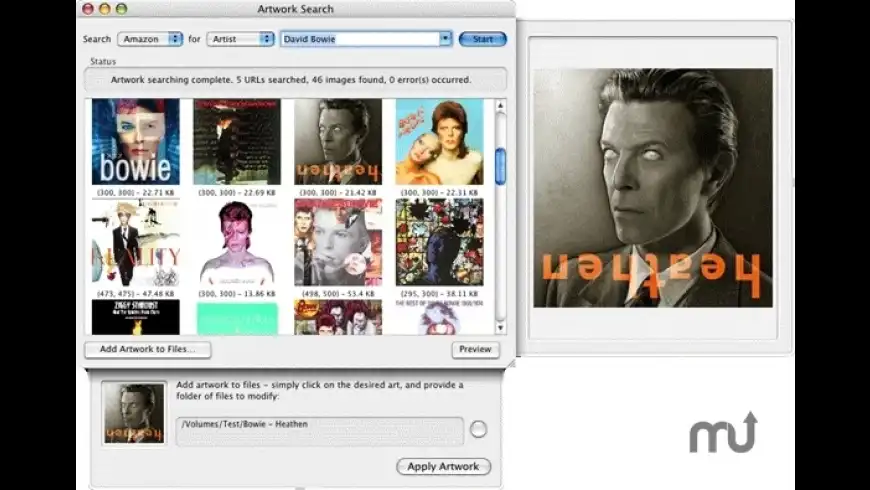Minimize the Artwork Search window
870x490 pixels.
[x=104, y=9]
